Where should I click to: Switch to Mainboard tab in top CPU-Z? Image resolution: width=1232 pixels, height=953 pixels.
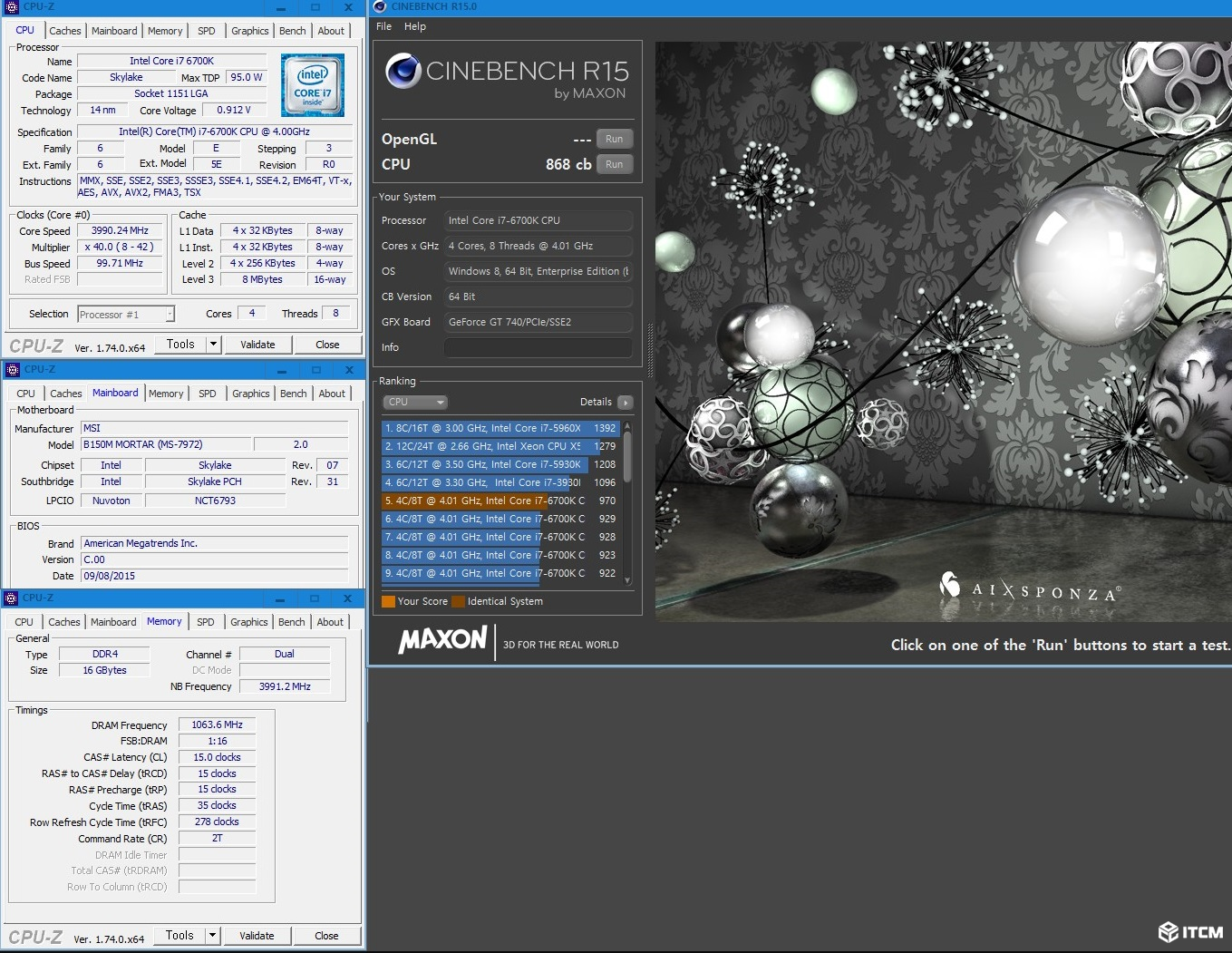click(114, 31)
